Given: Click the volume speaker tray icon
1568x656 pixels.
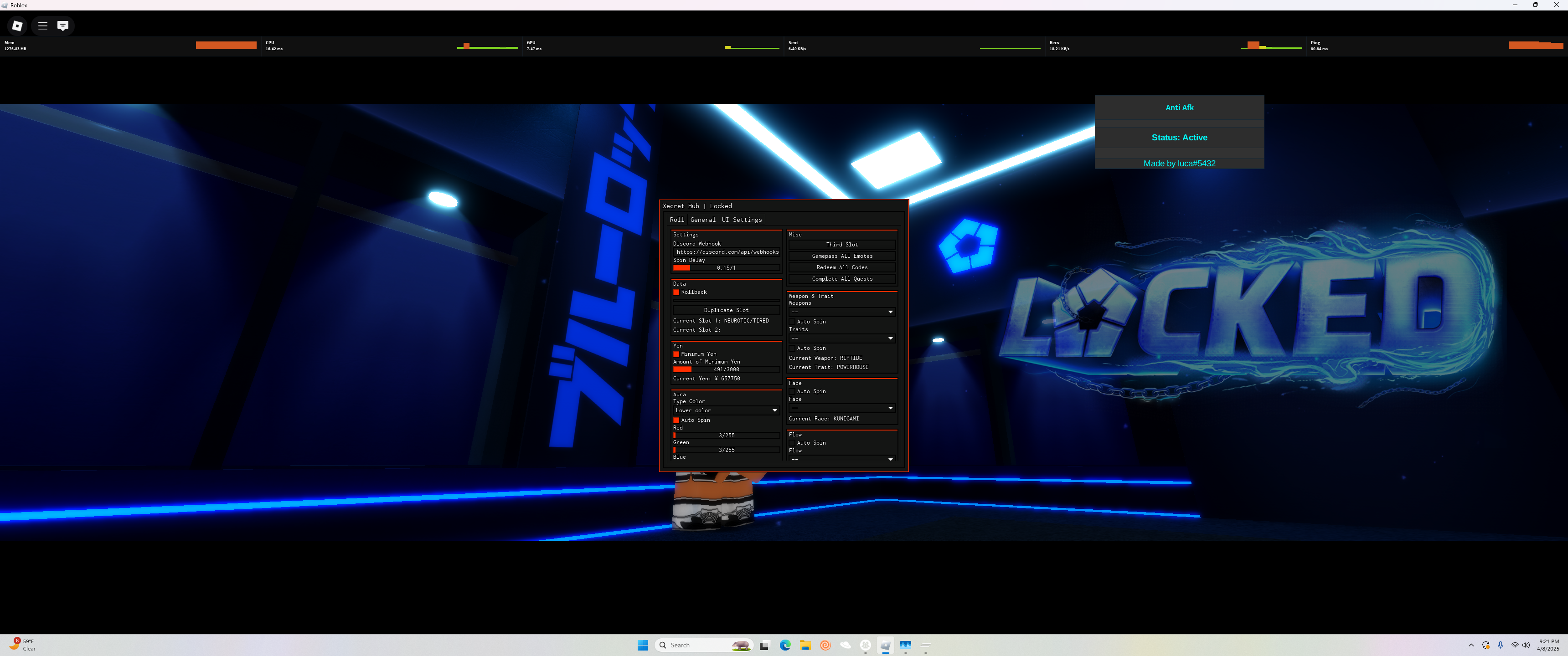Looking at the screenshot, I should click(1526, 645).
